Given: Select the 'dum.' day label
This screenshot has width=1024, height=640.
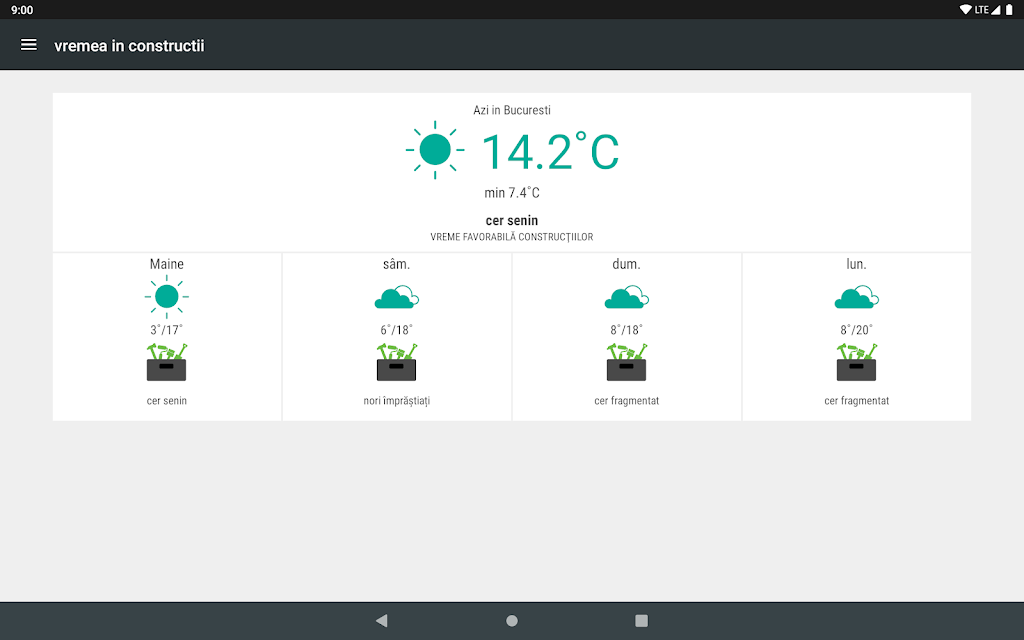Looking at the screenshot, I should 626,264.
